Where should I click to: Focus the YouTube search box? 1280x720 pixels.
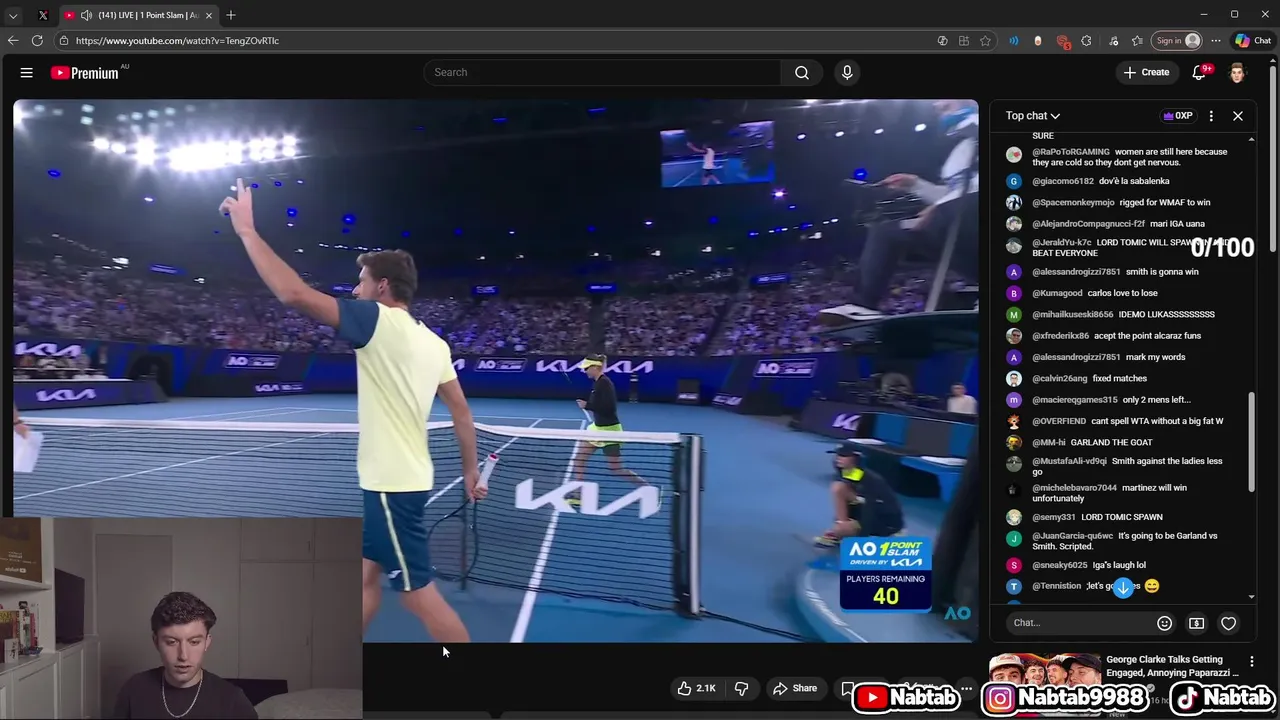pos(602,72)
